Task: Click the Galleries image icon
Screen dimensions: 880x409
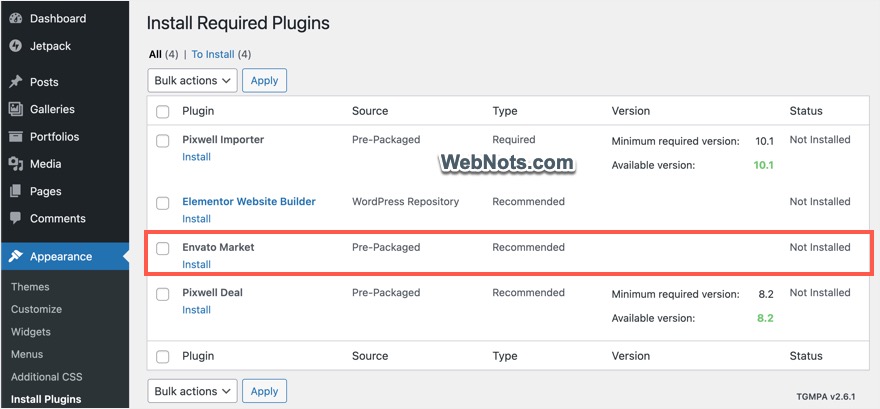Action: tap(16, 109)
